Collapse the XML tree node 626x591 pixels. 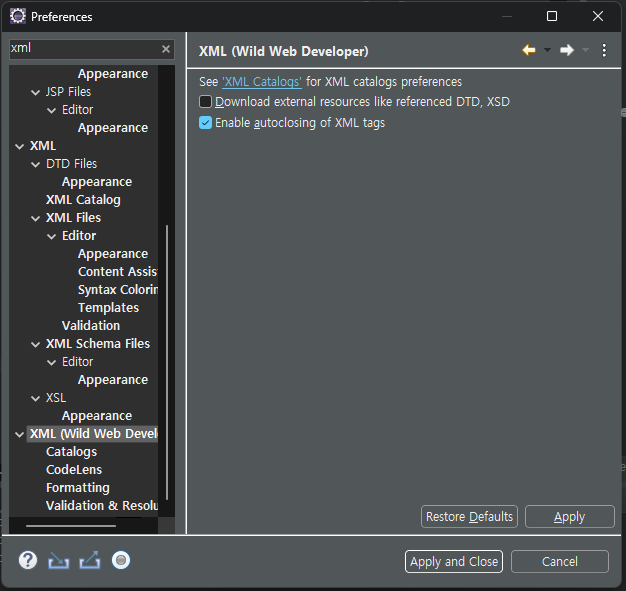pos(20,146)
